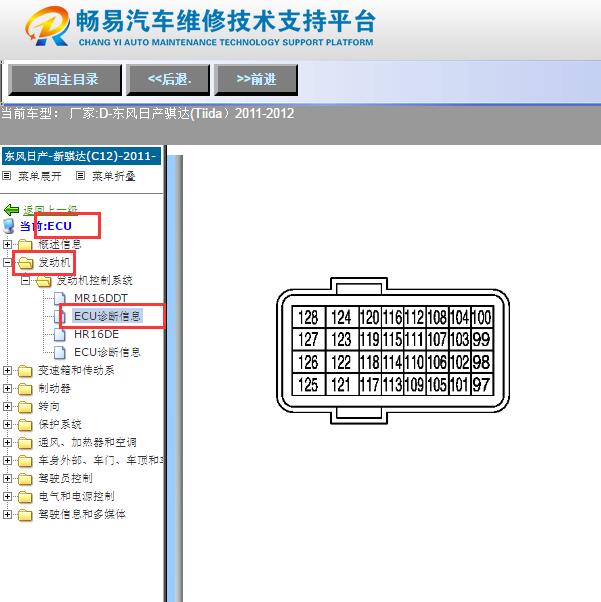Click the open 发动机 folder icon

pyautogui.click(x=26, y=263)
